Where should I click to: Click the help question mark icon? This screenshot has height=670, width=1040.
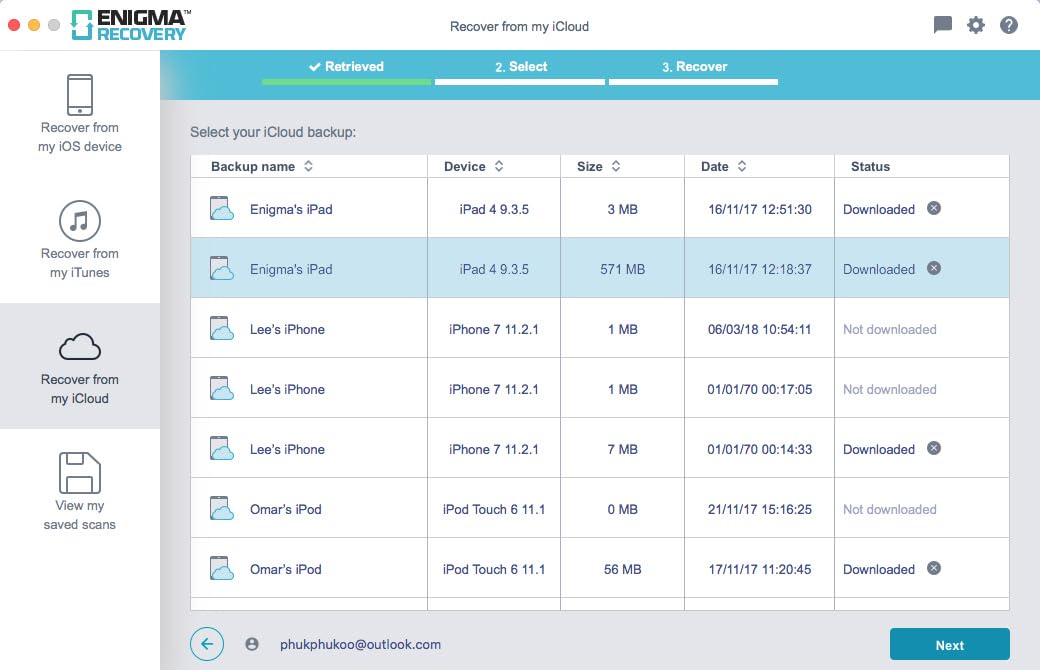click(x=1009, y=25)
